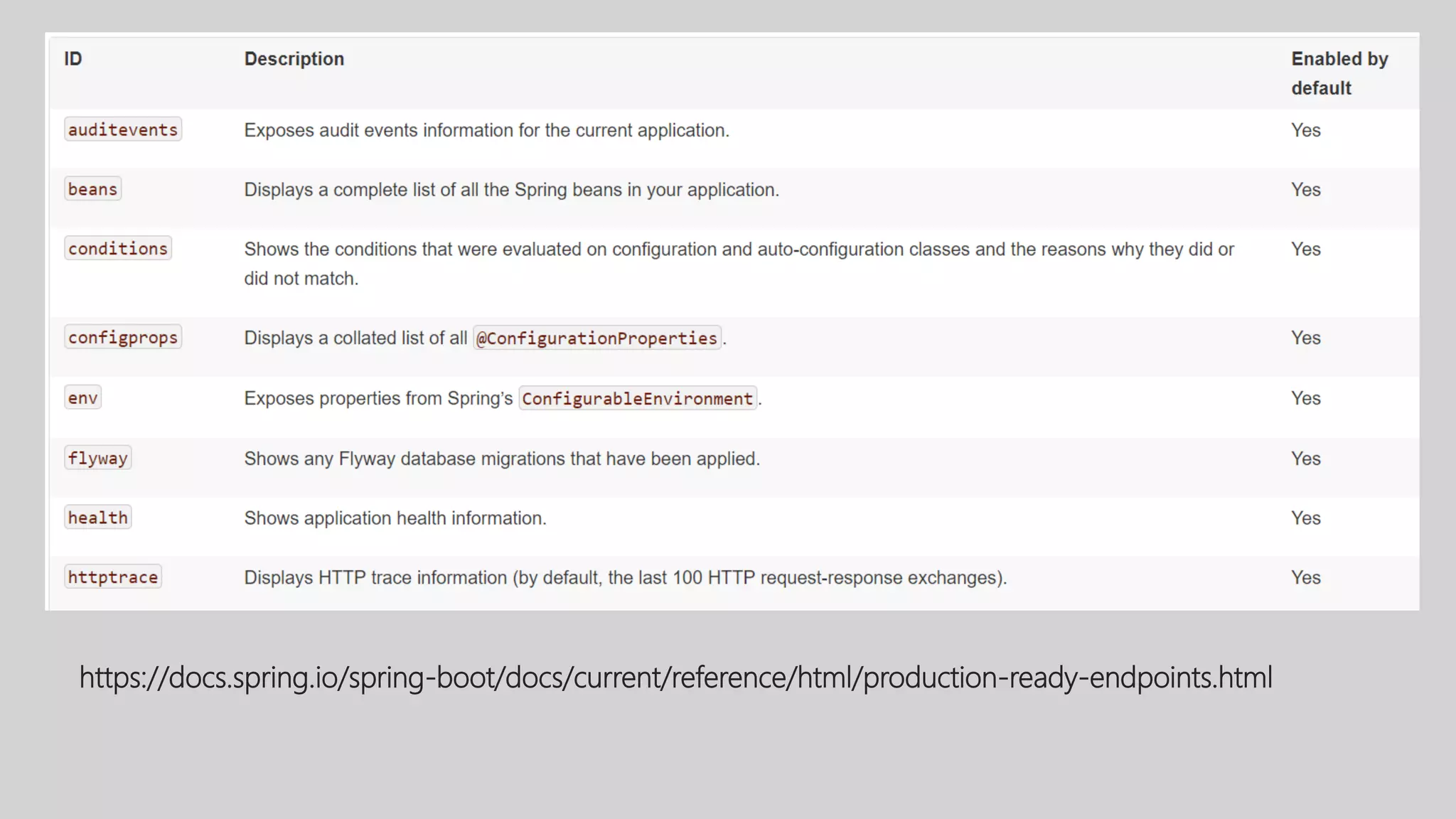Click the health endpoint ID
The image size is (1456, 819).
(x=98, y=517)
